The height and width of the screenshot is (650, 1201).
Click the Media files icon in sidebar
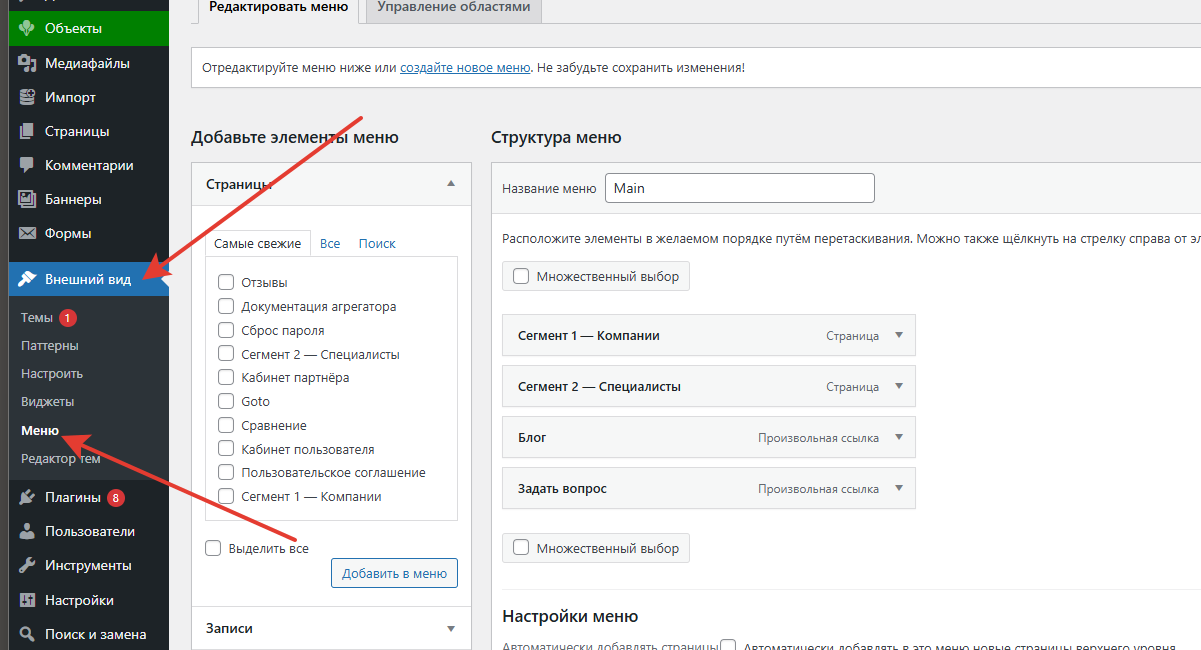(x=27, y=64)
